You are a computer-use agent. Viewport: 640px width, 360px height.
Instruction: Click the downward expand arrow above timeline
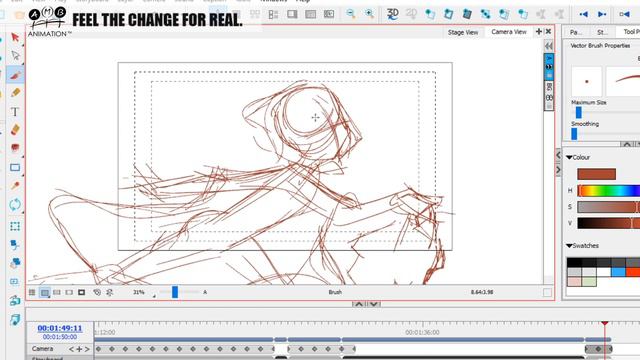373,304
